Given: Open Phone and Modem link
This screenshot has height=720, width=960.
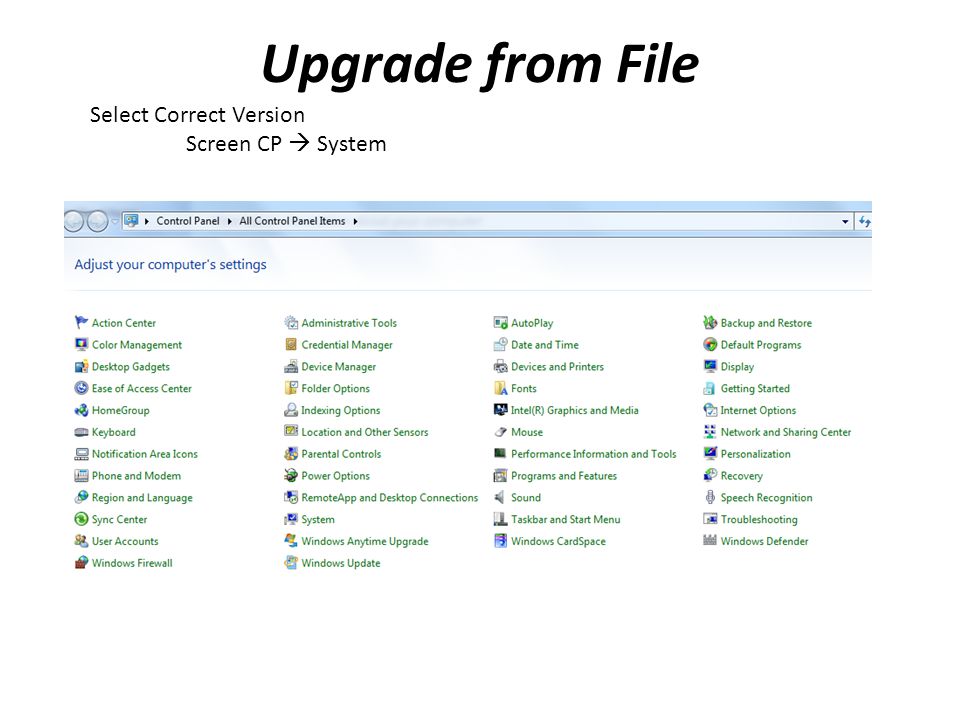Looking at the screenshot, I should click(x=136, y=476).
